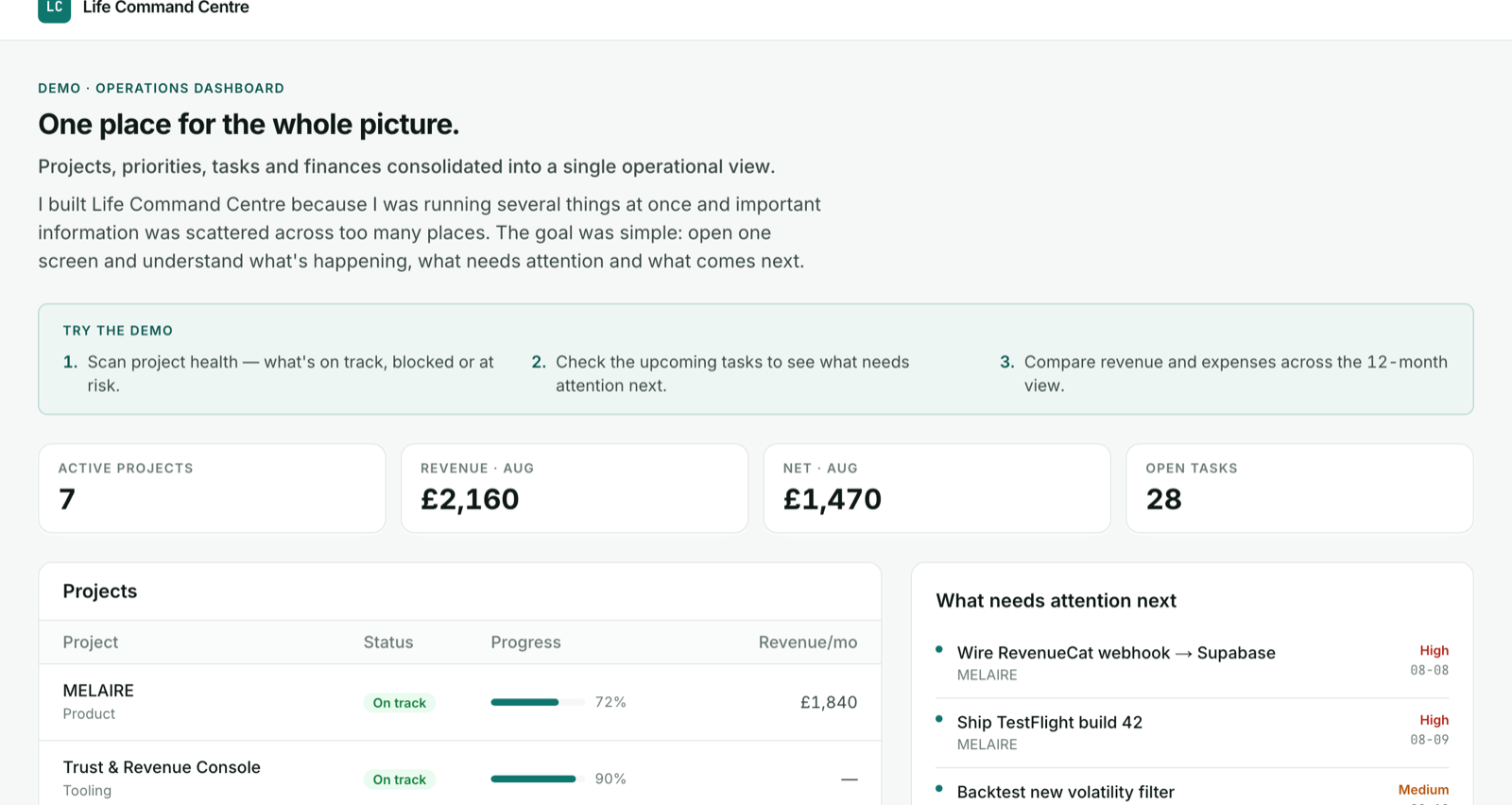
Task: Click demo step 1 about project health
Action: point(279,373)
